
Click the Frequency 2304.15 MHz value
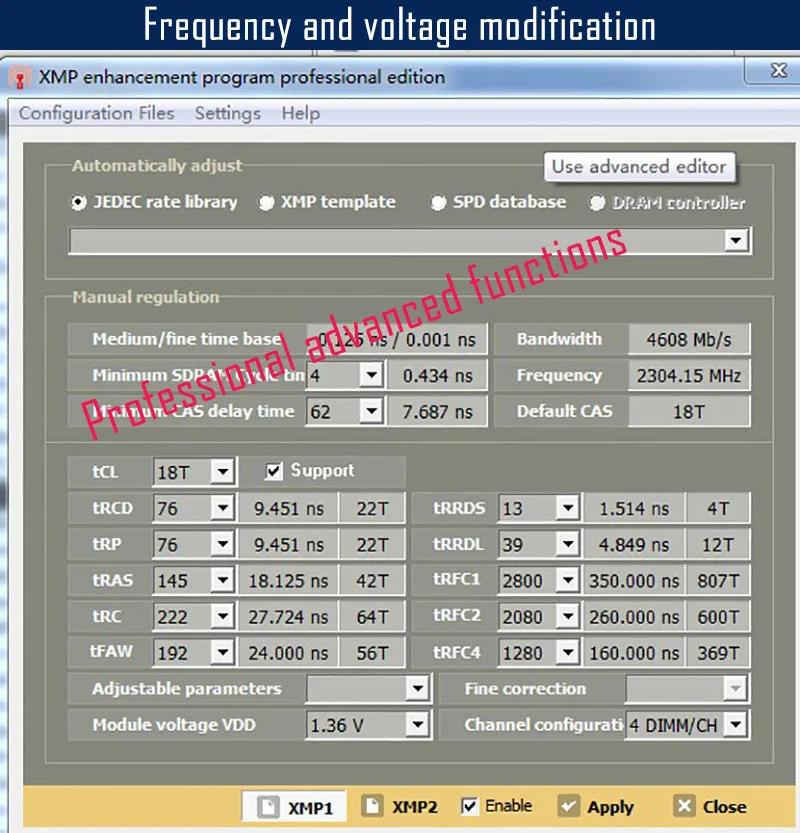click(x=689, y=376)
